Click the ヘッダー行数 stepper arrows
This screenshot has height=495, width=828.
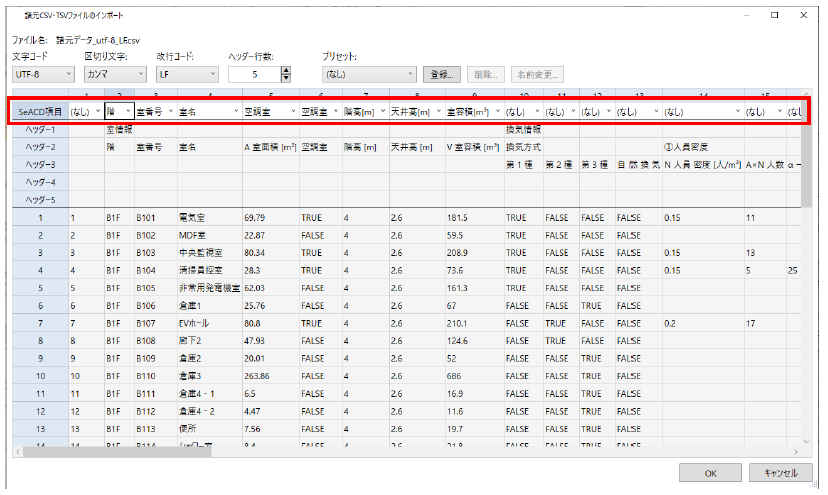(x=286, y=74)
